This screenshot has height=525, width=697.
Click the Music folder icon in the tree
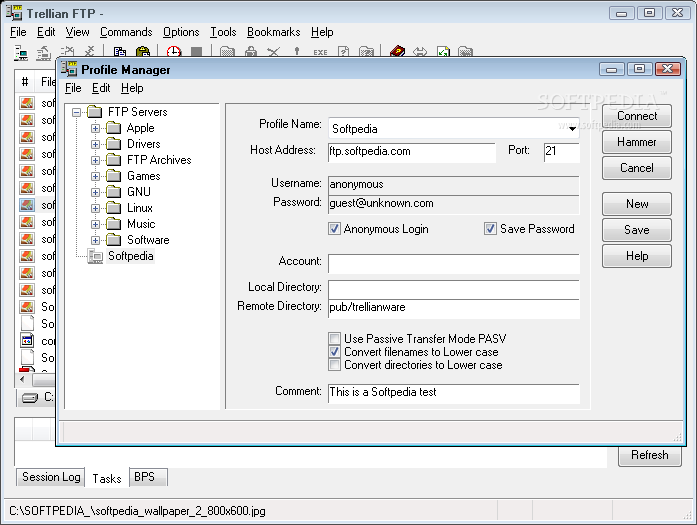[114, 224]
